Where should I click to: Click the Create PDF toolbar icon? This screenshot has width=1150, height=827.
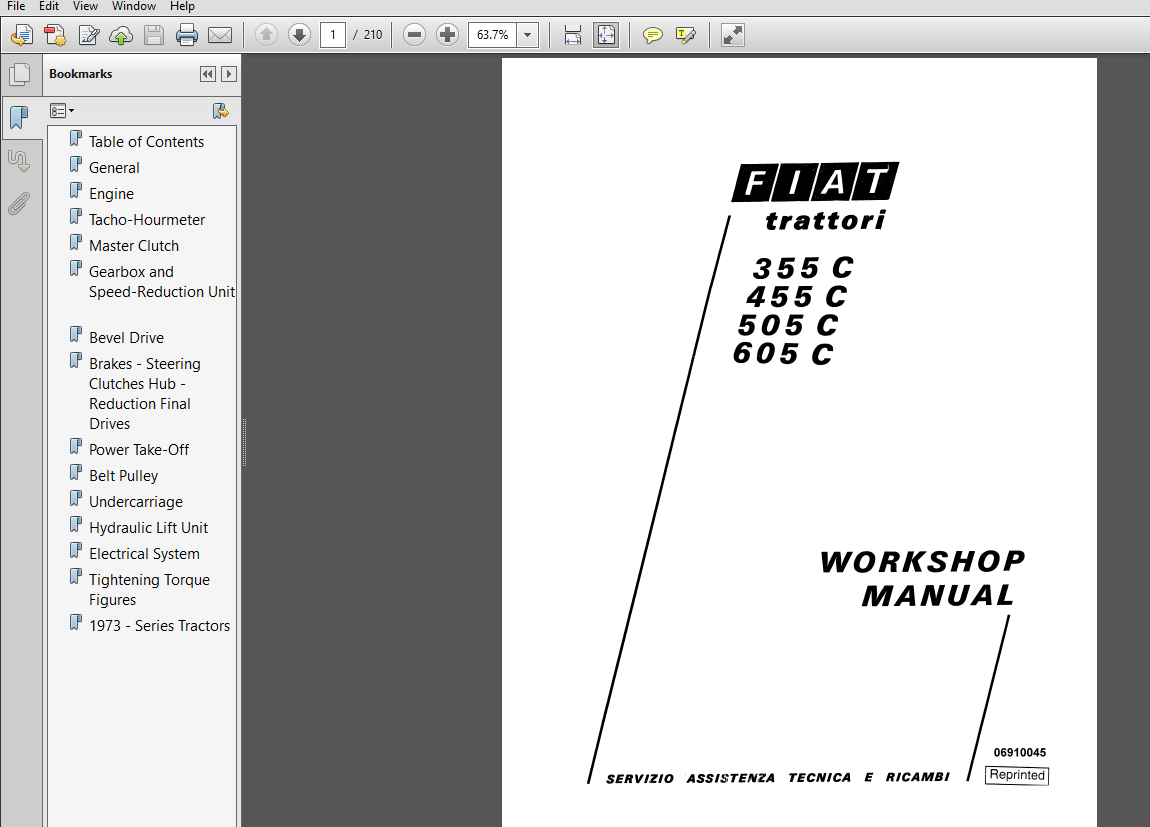point(55,34)
